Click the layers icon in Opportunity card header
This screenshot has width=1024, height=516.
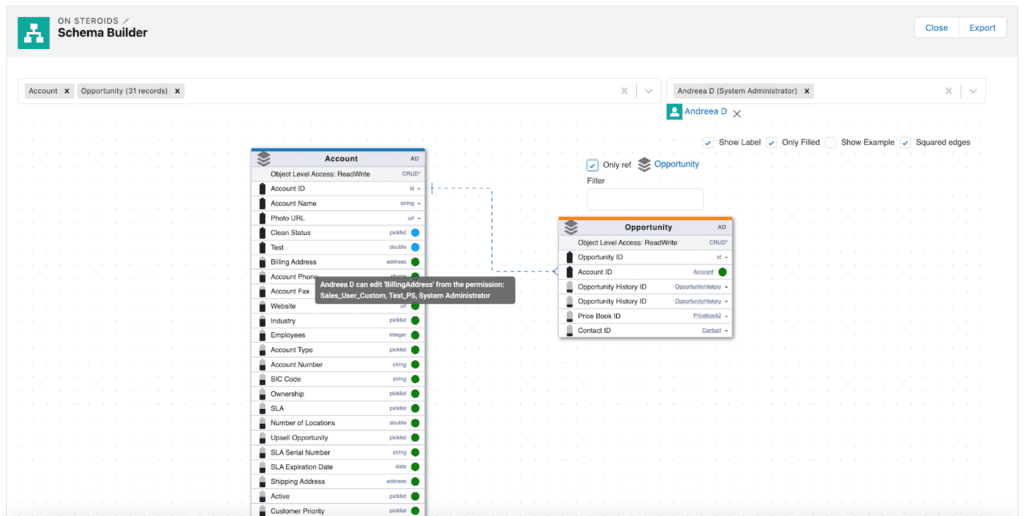point(571,227)
